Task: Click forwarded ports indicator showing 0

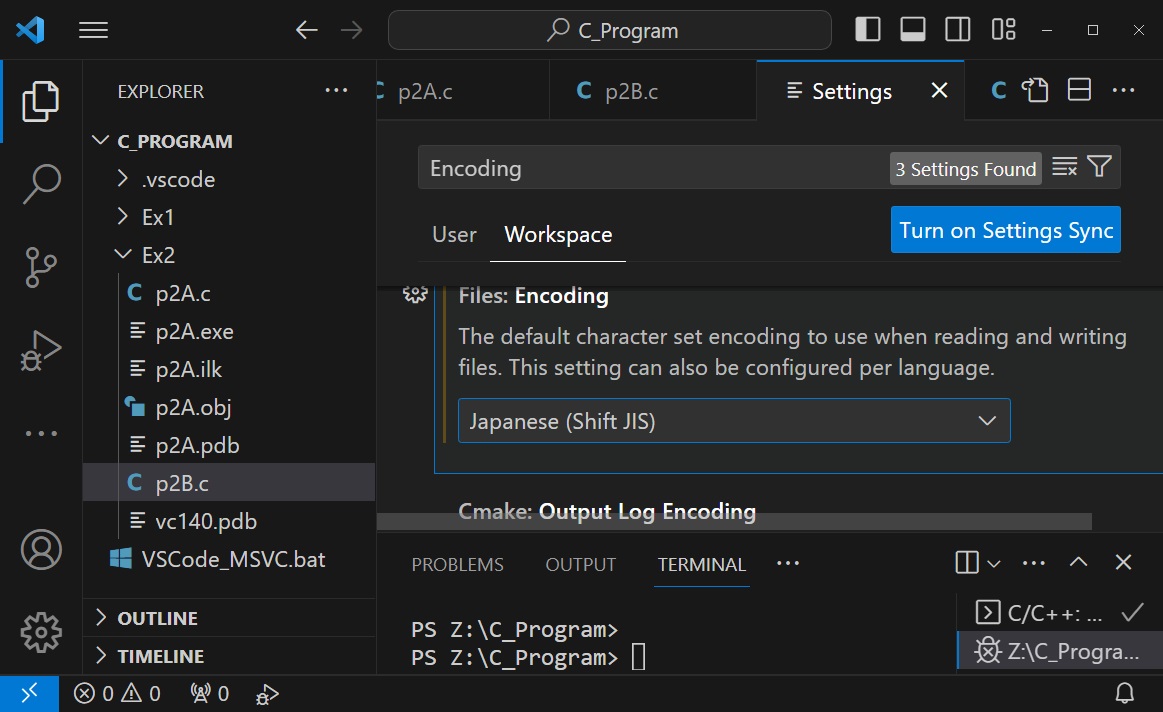Action: point(210,694)
